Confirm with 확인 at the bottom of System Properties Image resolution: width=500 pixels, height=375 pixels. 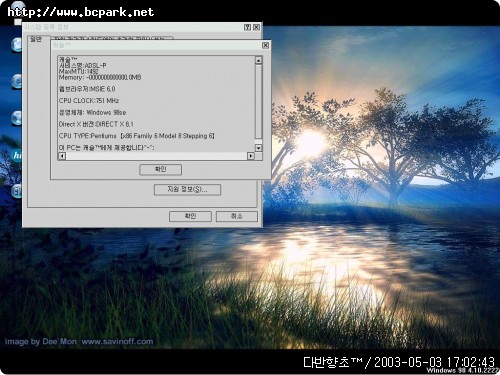pos(190,216)
